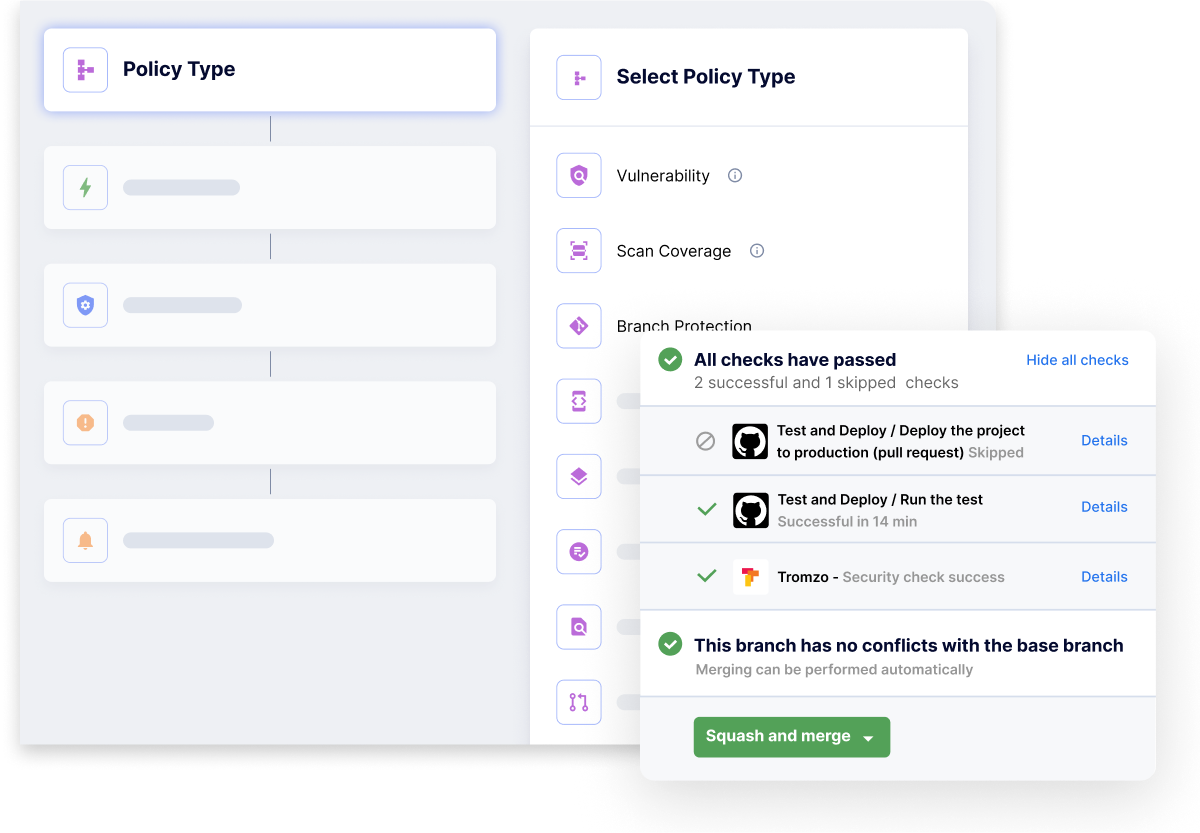Select the code scanning icon below Branch Protection

coord(578,400)
